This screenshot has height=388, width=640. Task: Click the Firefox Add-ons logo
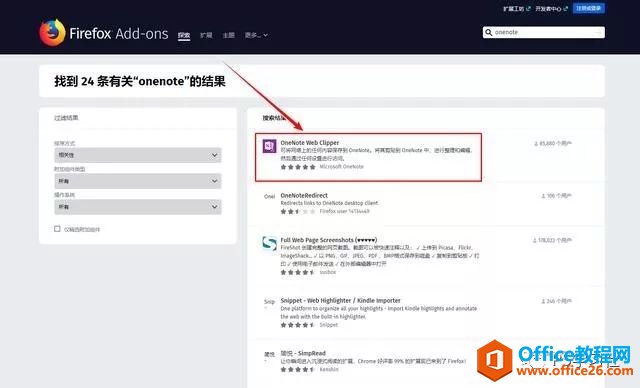point(104,33)
